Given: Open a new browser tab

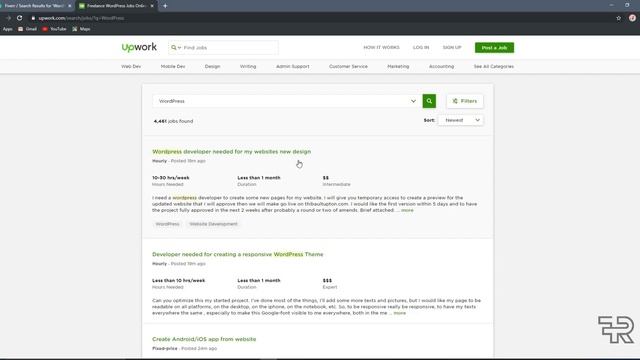Looking at the screenshot, I should tap(165, 6).
